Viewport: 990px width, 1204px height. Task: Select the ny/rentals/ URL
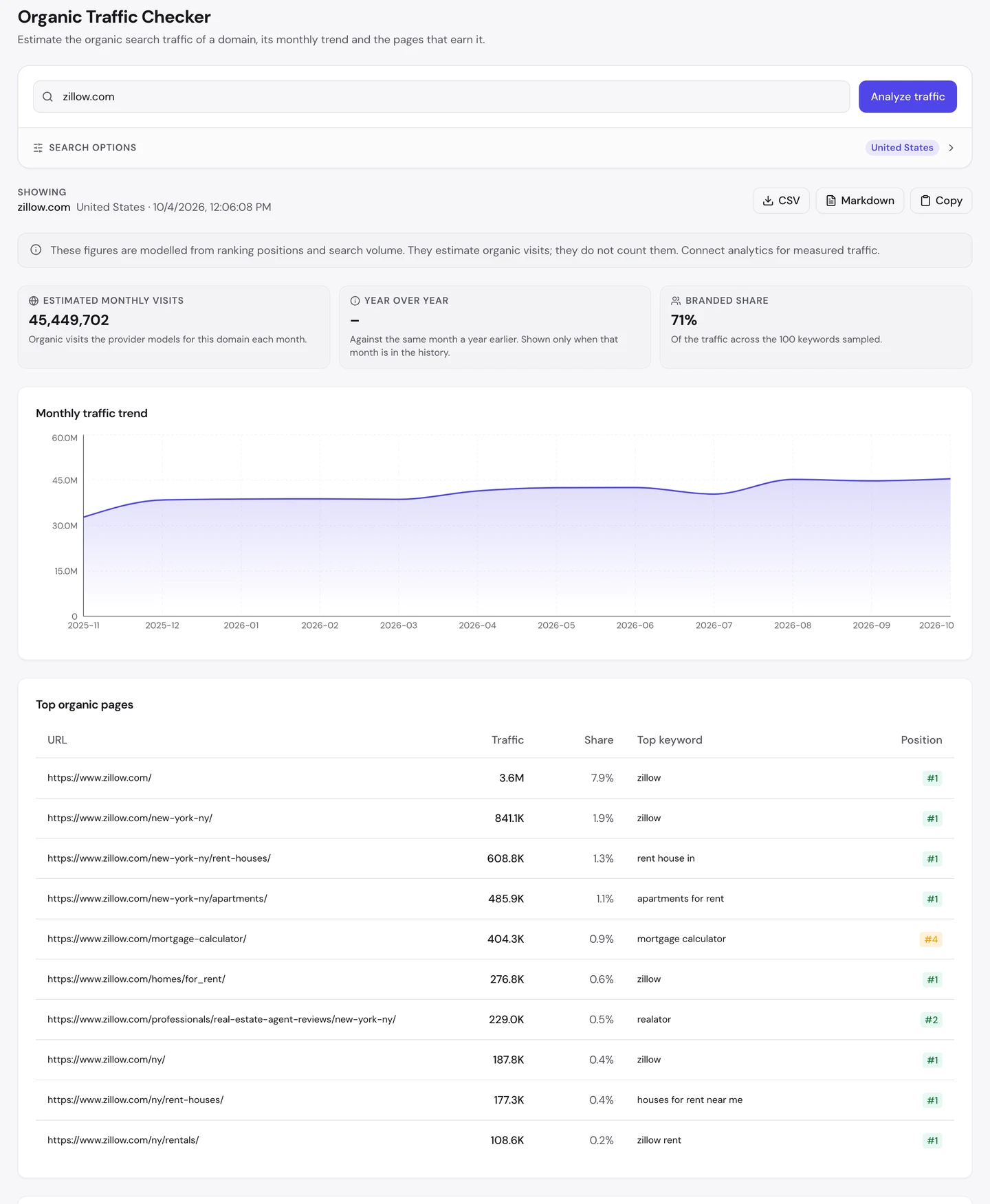tap(123, 1140)
